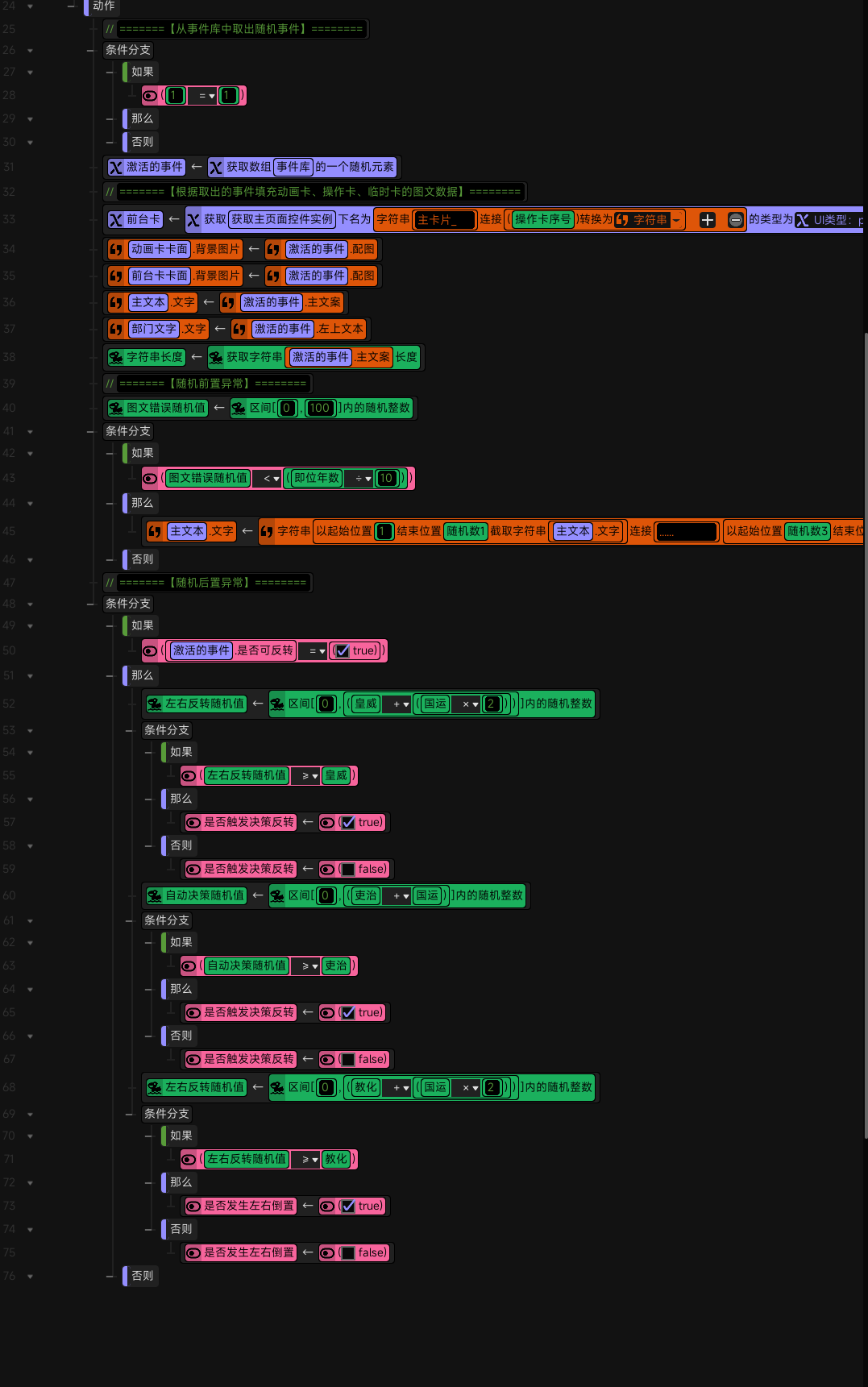Click the number icon before 字符串长度
This screenshot has height=1387, width=868.
116,357
